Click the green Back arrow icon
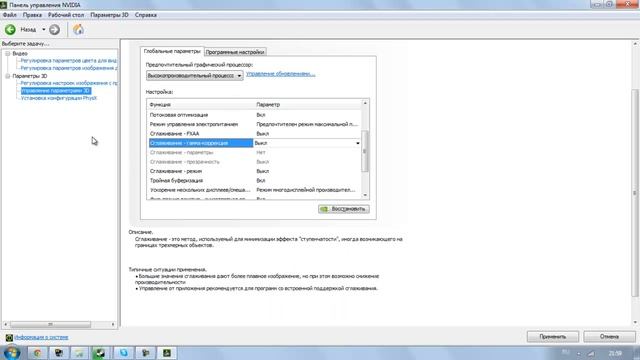This screenshot has width=640, height=360. 10,29
